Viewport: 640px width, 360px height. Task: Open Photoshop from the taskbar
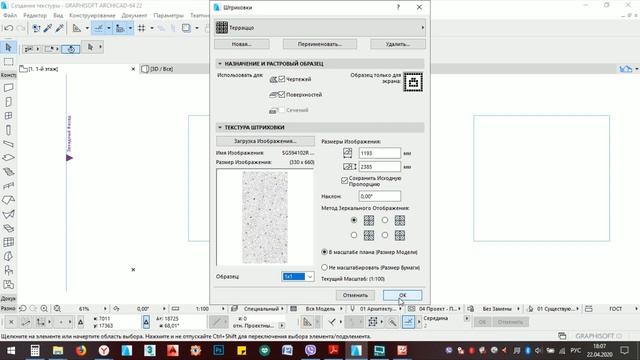[218, 351]
